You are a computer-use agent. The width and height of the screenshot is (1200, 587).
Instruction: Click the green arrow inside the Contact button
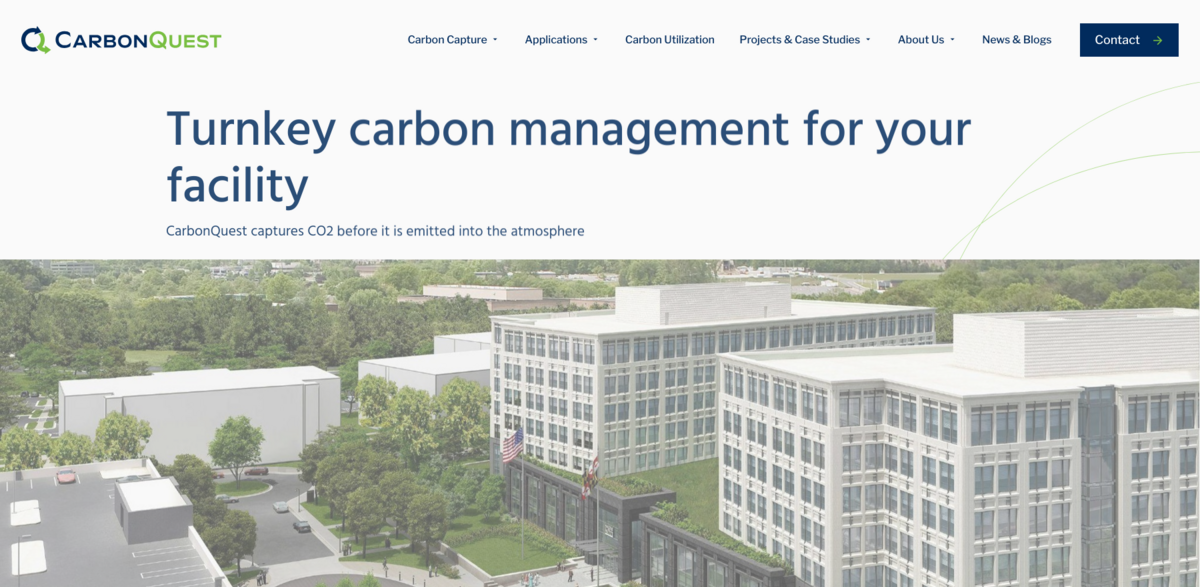1158,40
